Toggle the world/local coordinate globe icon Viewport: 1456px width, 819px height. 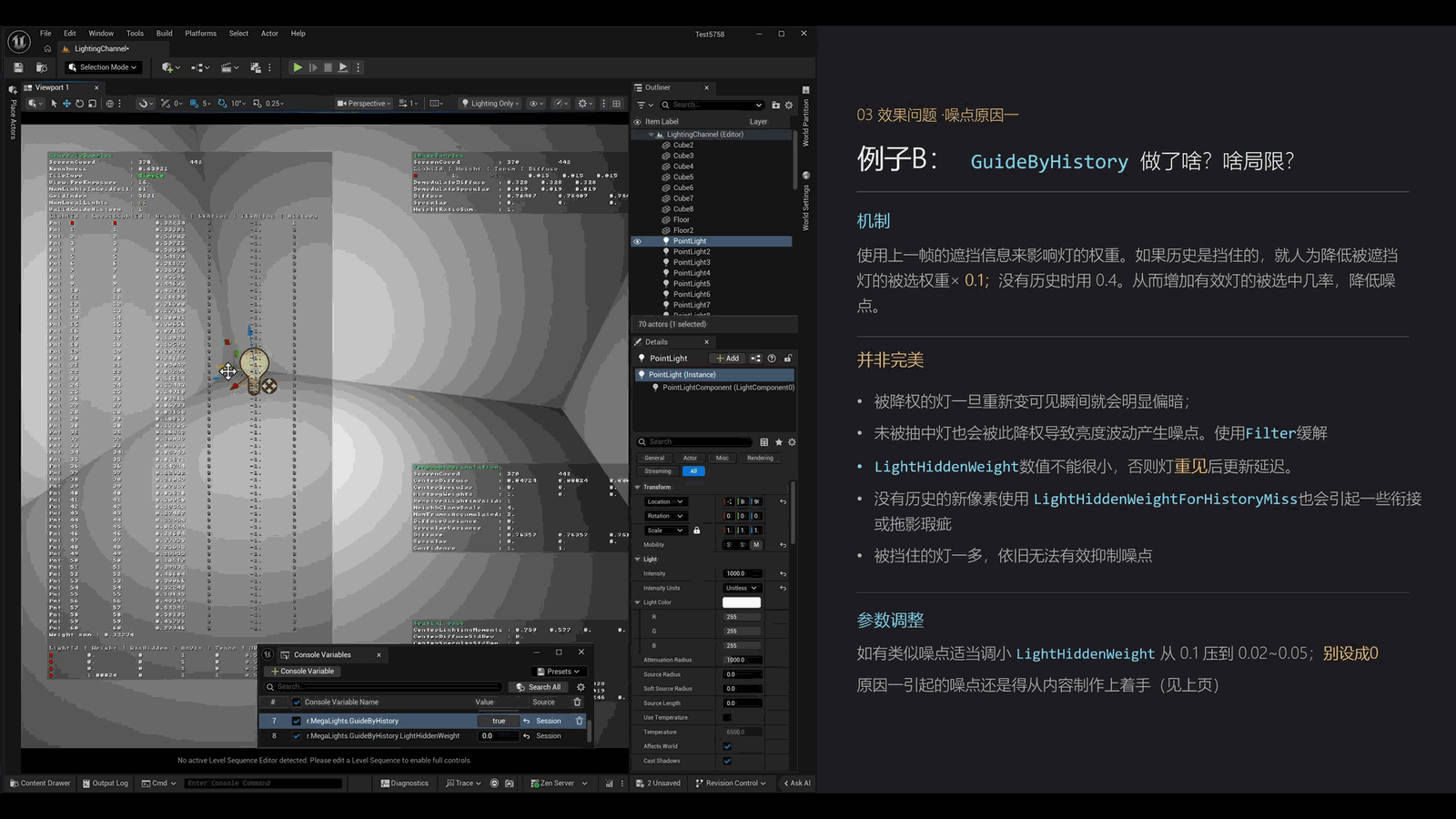point(110,104)
